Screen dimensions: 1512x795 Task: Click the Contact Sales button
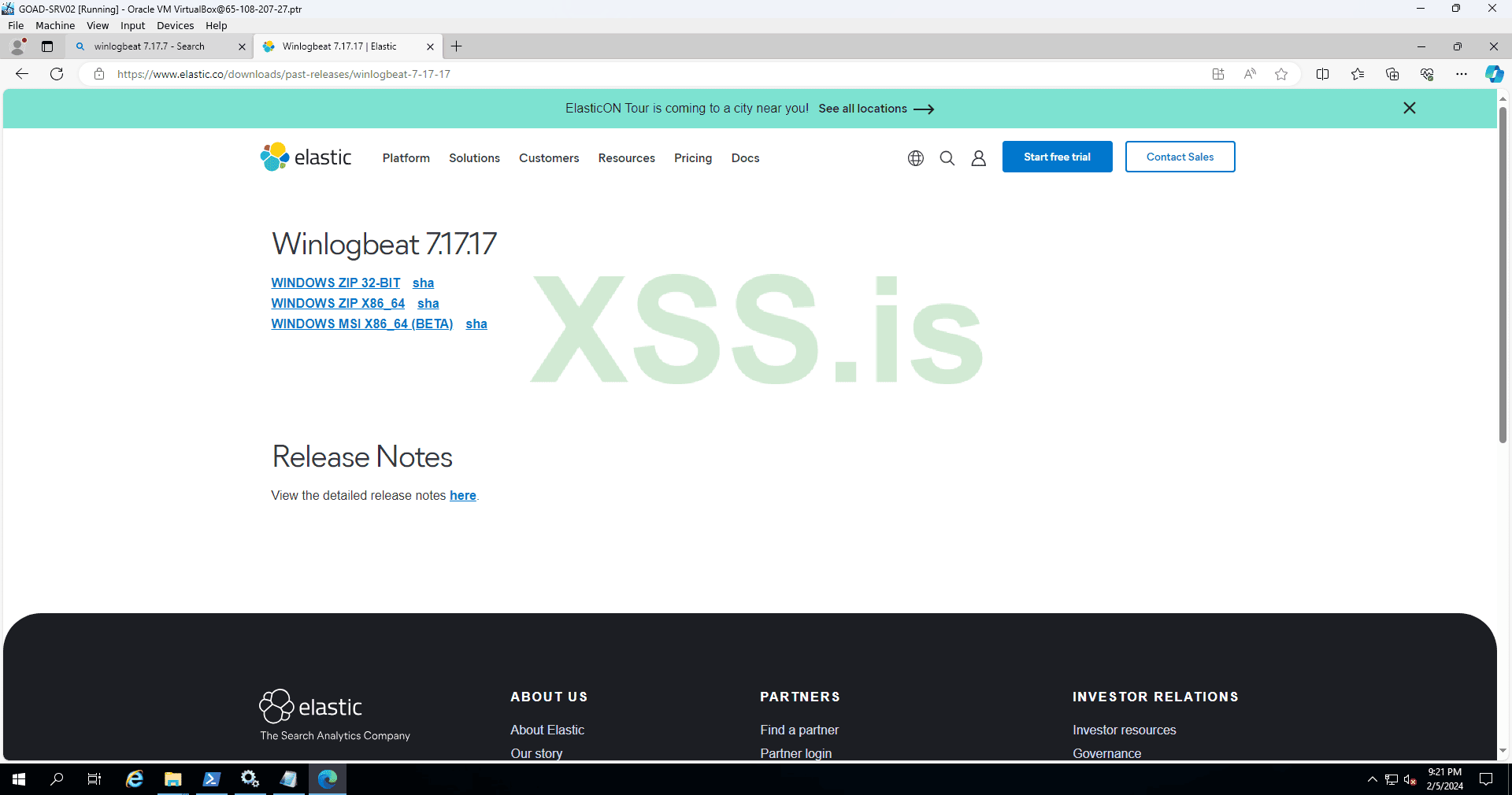point(1180,157)
